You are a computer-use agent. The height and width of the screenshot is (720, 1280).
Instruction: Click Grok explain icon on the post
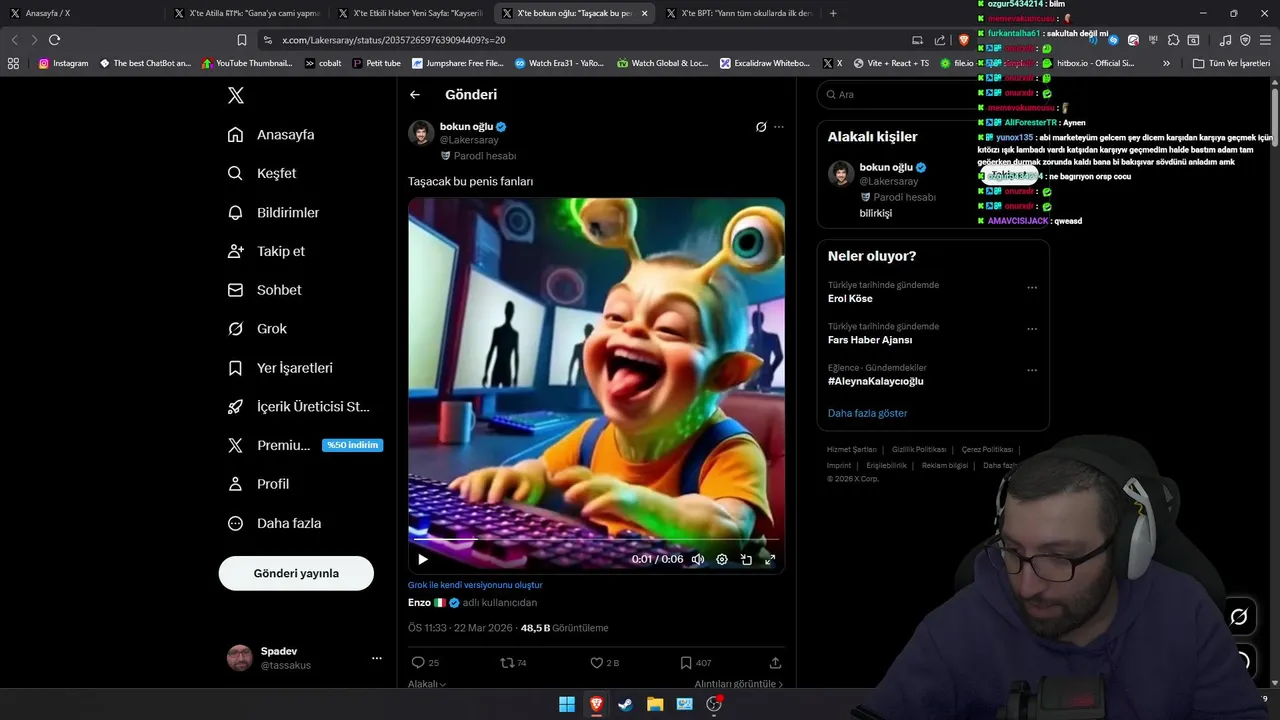pos(761,127)
